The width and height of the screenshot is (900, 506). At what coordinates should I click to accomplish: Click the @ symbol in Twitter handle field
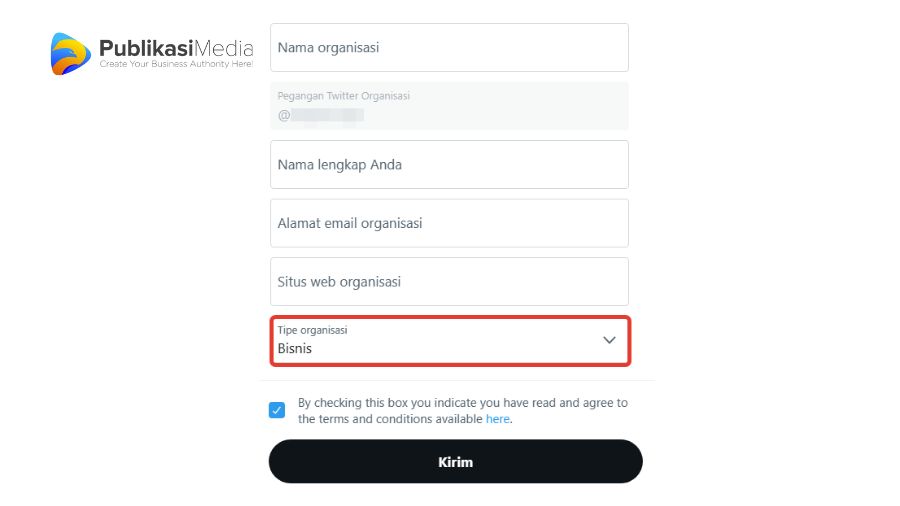pyautogui.click(x=284, y=115)
